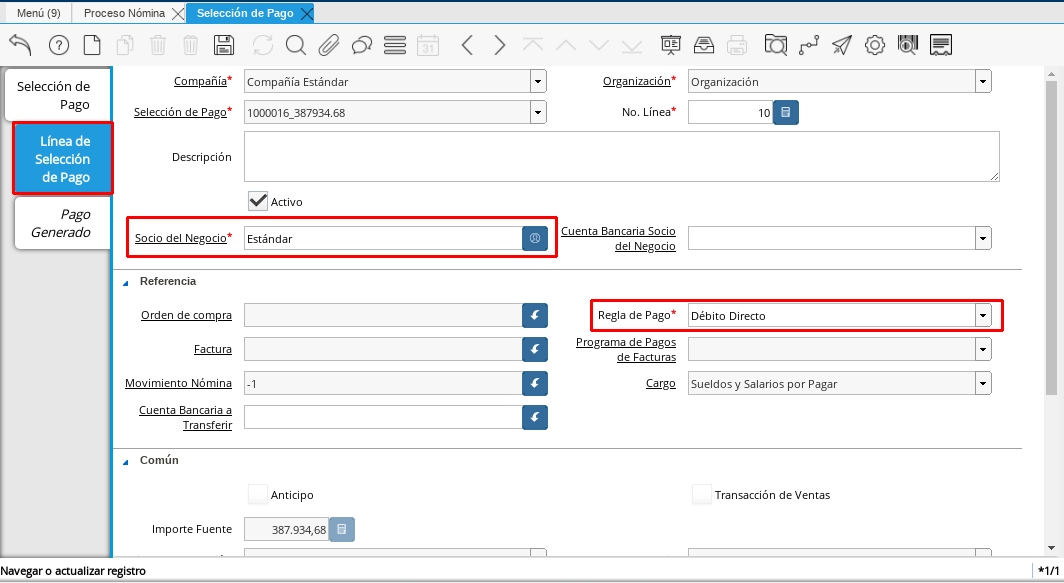
Task: Open the Programa de Pagos de Facturas dropdown
Action: click(x=983, y=350)
